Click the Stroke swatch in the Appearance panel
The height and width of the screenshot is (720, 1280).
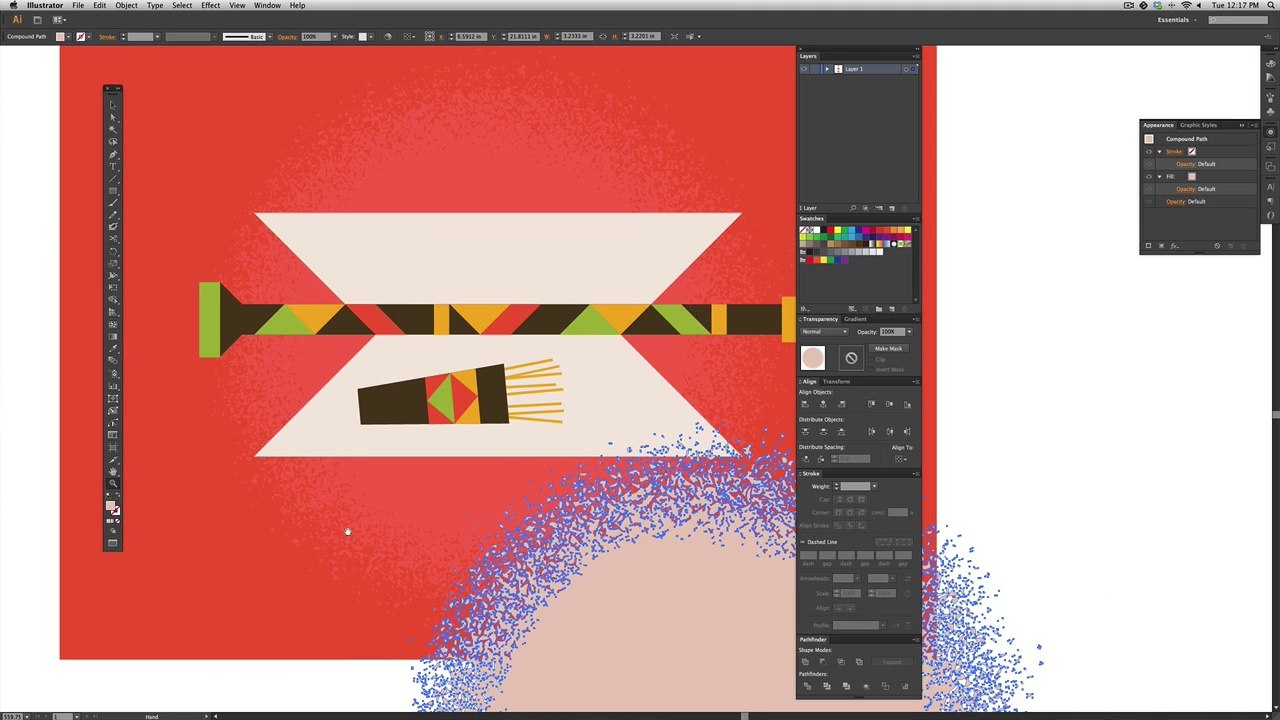[x=1191, y=152]
